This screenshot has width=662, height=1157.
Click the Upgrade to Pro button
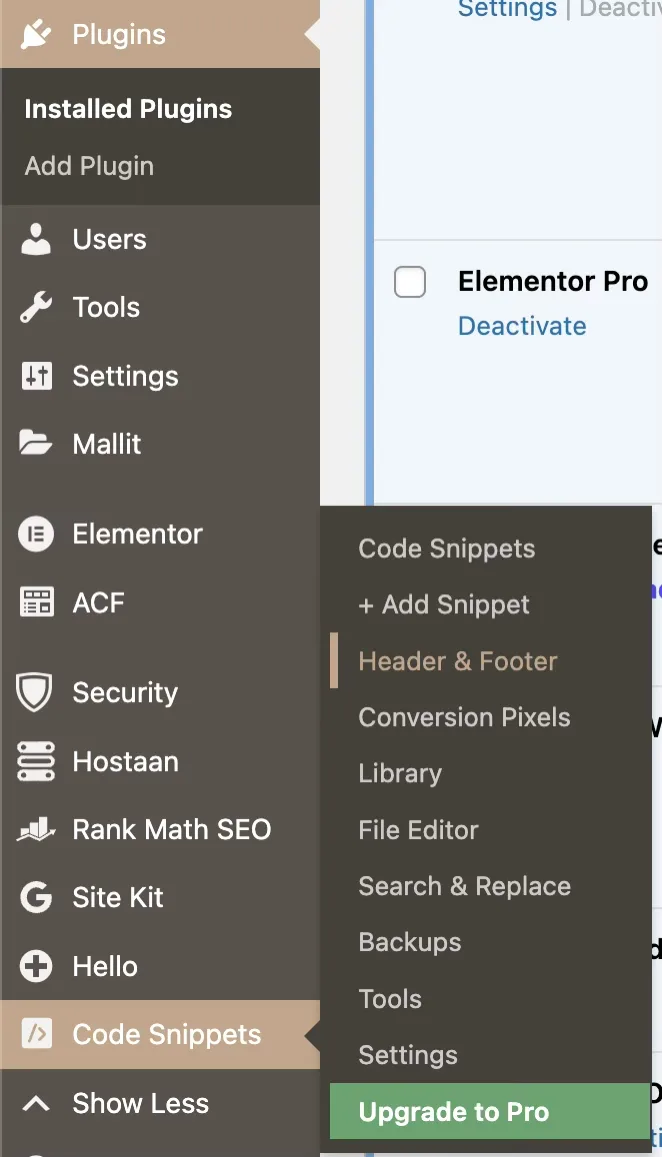[x=453, y=1111]
